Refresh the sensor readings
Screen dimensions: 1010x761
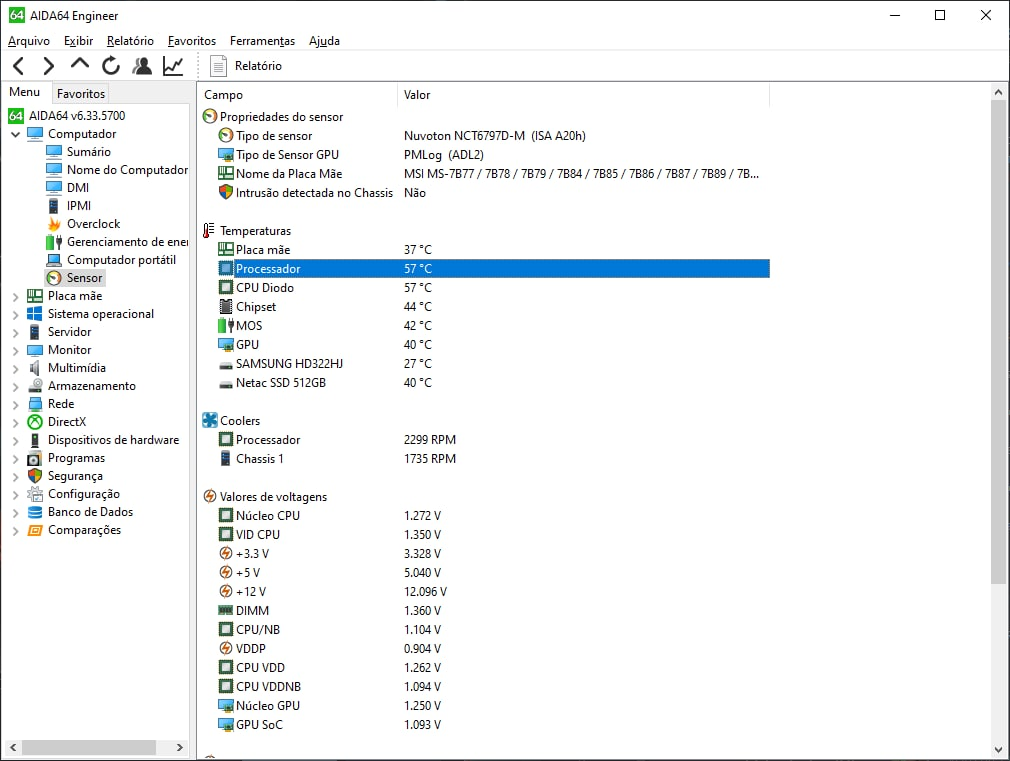(x=111, y=66)
